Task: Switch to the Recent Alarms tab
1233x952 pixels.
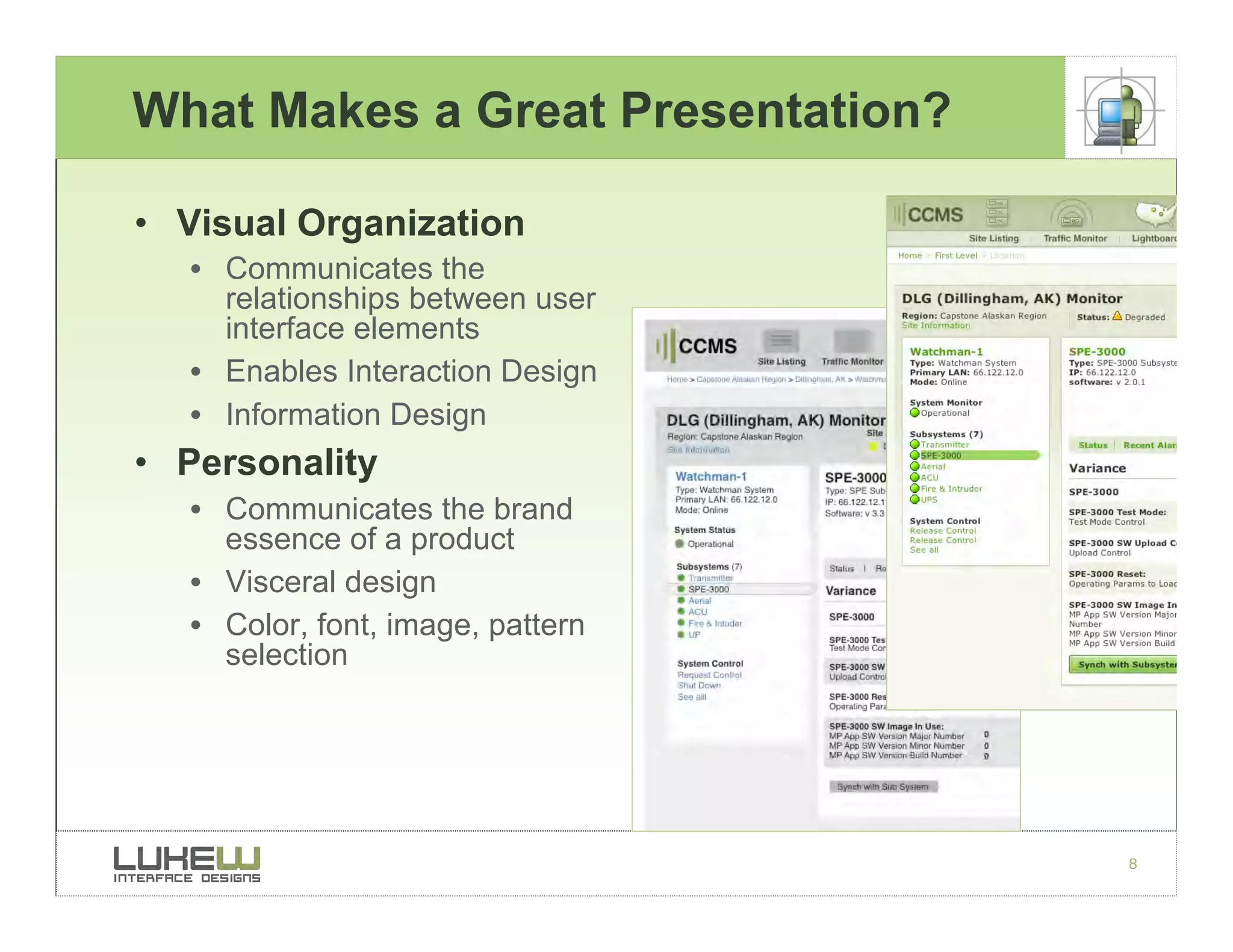Action: point(1149,445)
